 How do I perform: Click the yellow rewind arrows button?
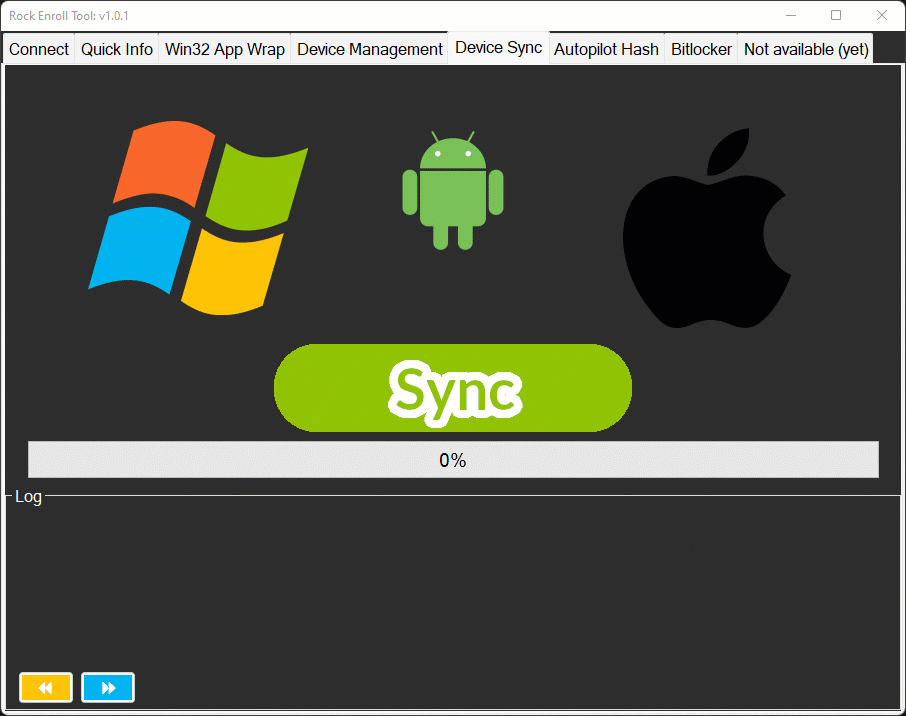[x=46, y=687]
